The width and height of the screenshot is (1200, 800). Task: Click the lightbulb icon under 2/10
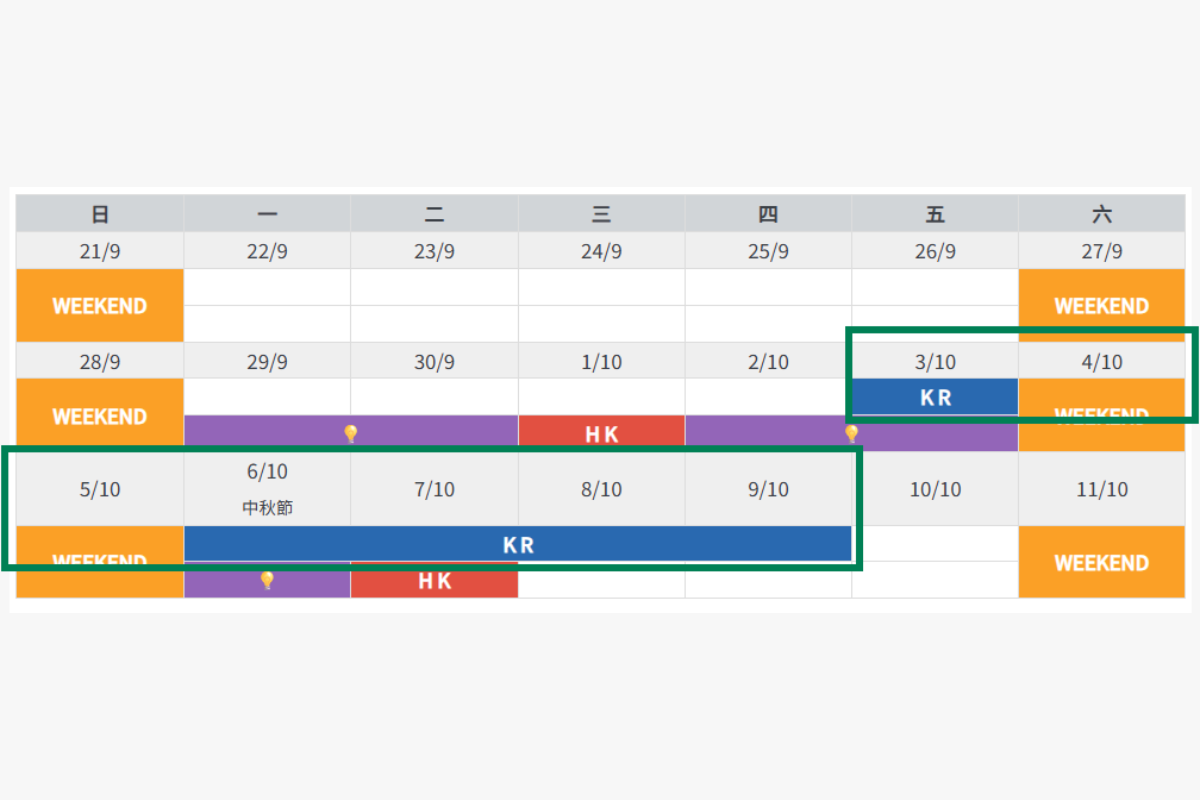(851, 434)
